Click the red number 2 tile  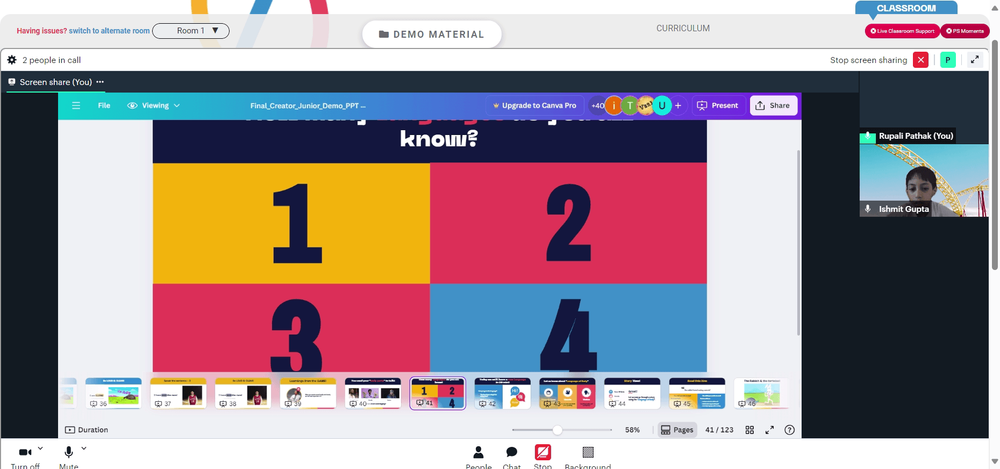point(568,223)
